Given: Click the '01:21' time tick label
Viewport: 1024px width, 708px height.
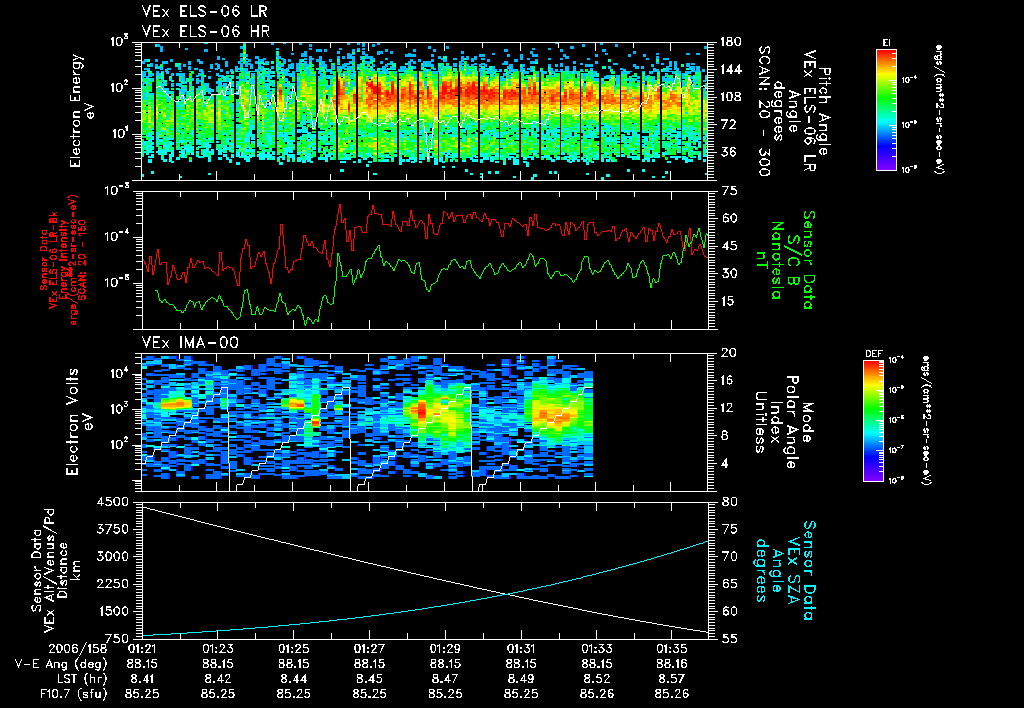Looking at the screenshot, I should tap(142, 649).
